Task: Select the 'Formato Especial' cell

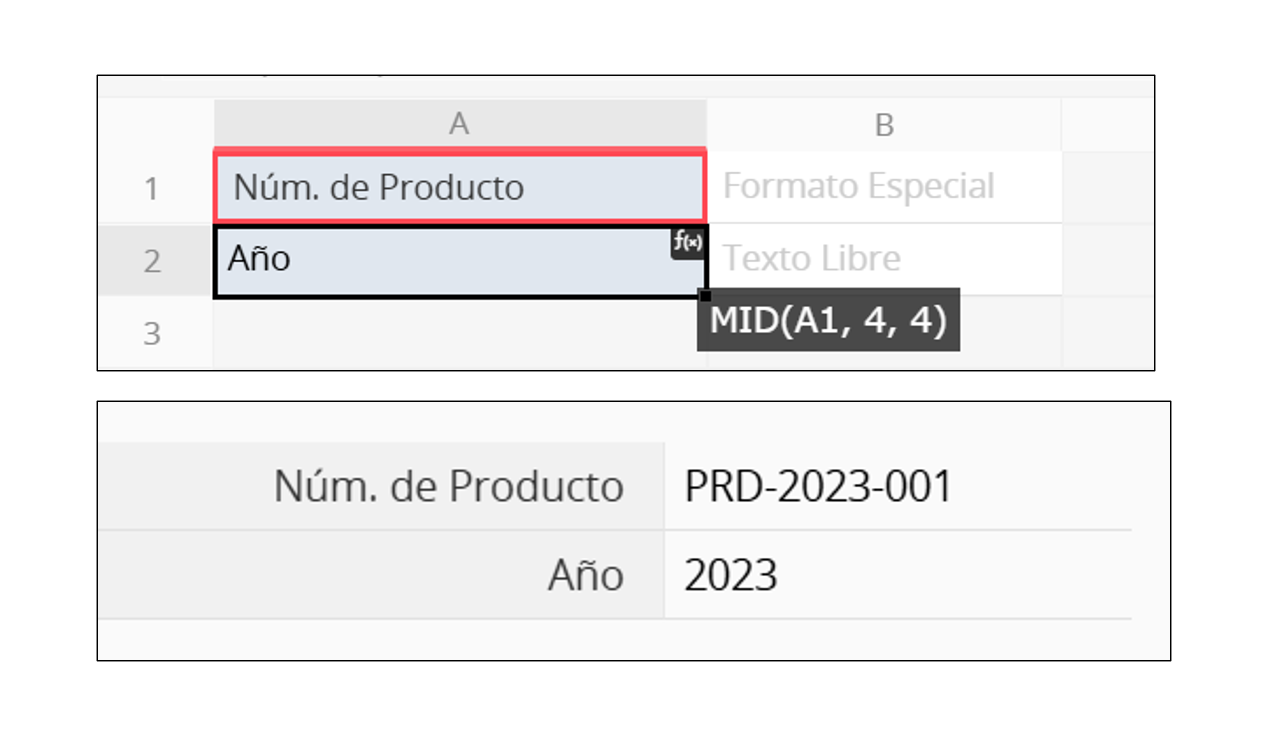Action: [x=883, y=187]
